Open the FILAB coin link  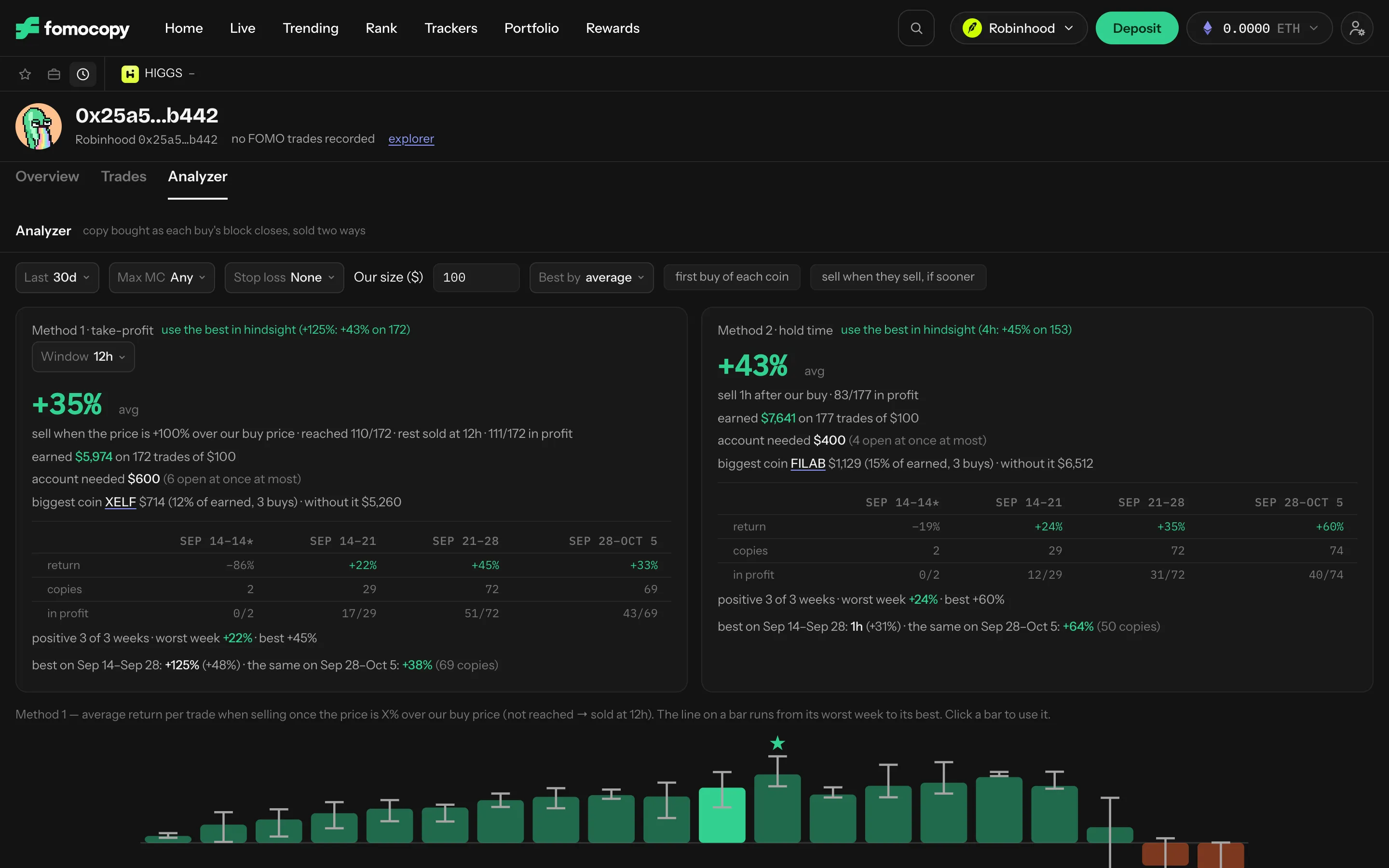point(807,464)
